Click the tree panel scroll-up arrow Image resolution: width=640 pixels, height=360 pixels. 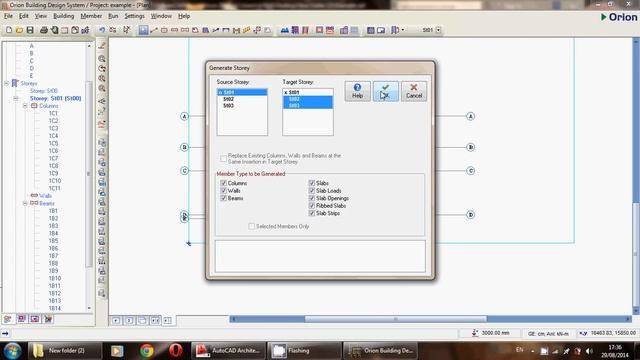[89, 46]
